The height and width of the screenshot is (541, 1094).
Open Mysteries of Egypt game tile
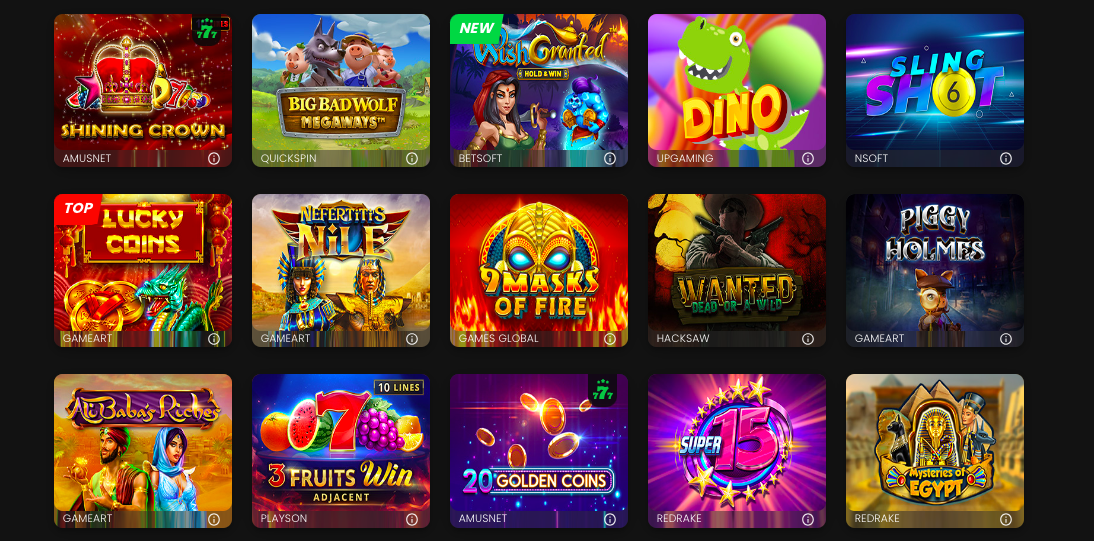[935, 443]
